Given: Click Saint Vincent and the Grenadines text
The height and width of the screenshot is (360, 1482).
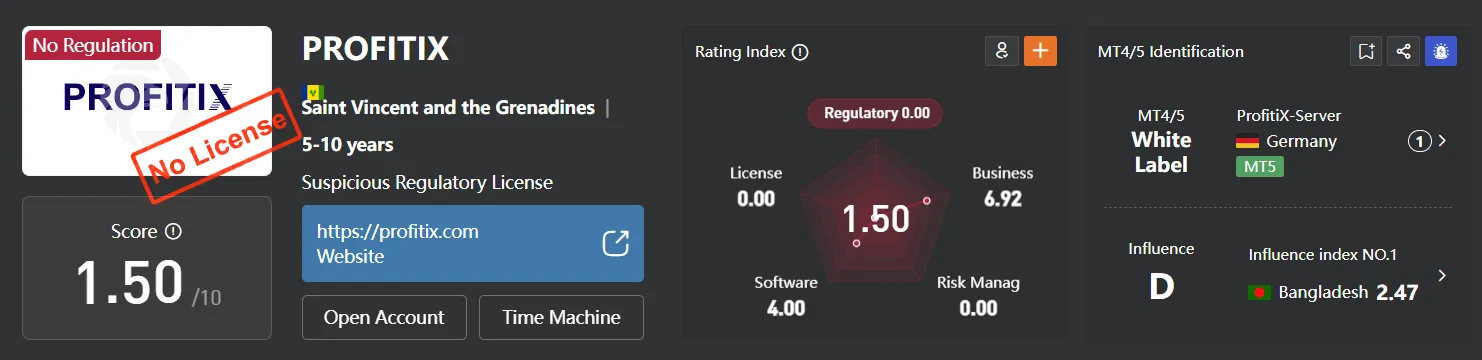Looking at the screenshot, I should tap(448, 107).
